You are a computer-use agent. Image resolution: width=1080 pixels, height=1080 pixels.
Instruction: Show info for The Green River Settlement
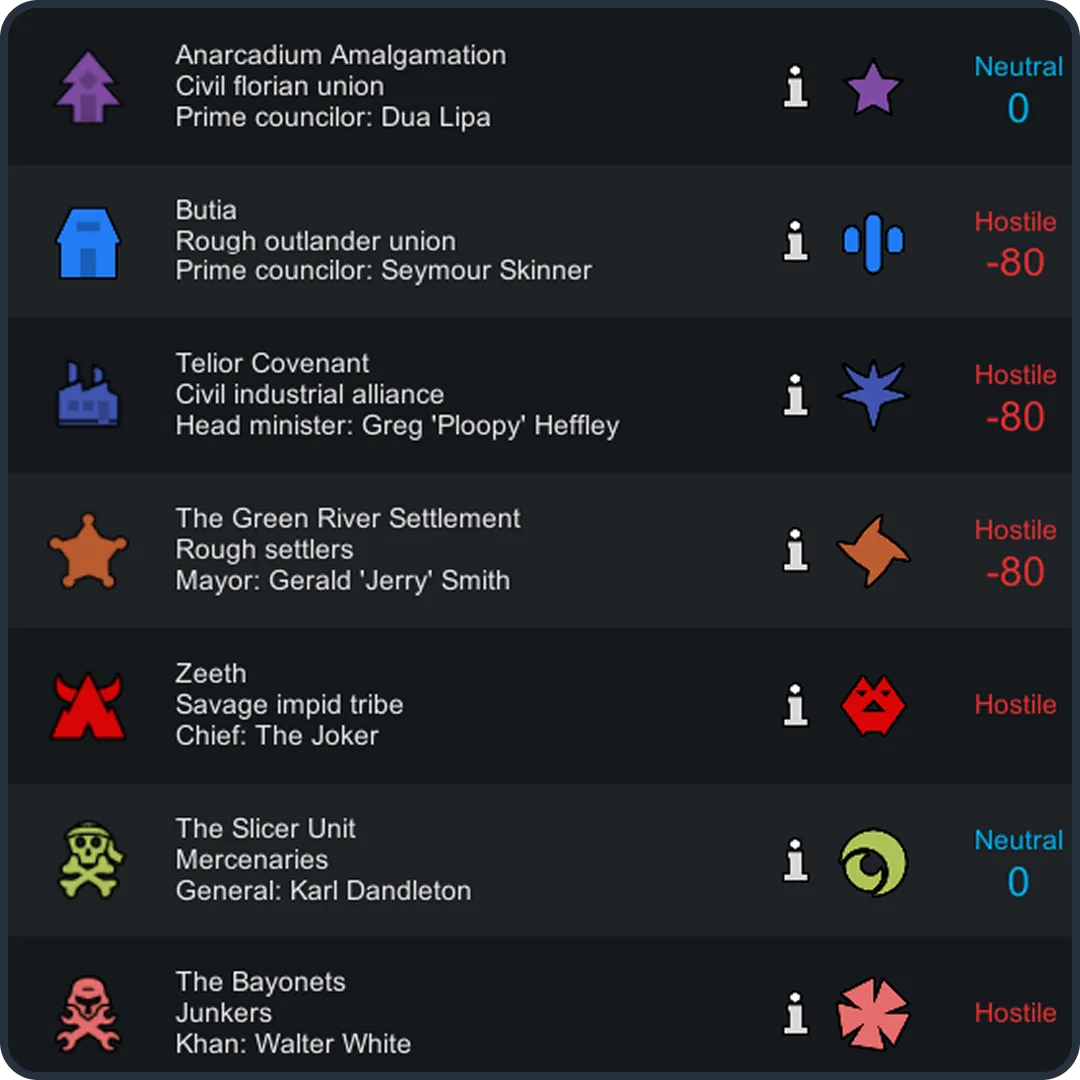[796, 551]
